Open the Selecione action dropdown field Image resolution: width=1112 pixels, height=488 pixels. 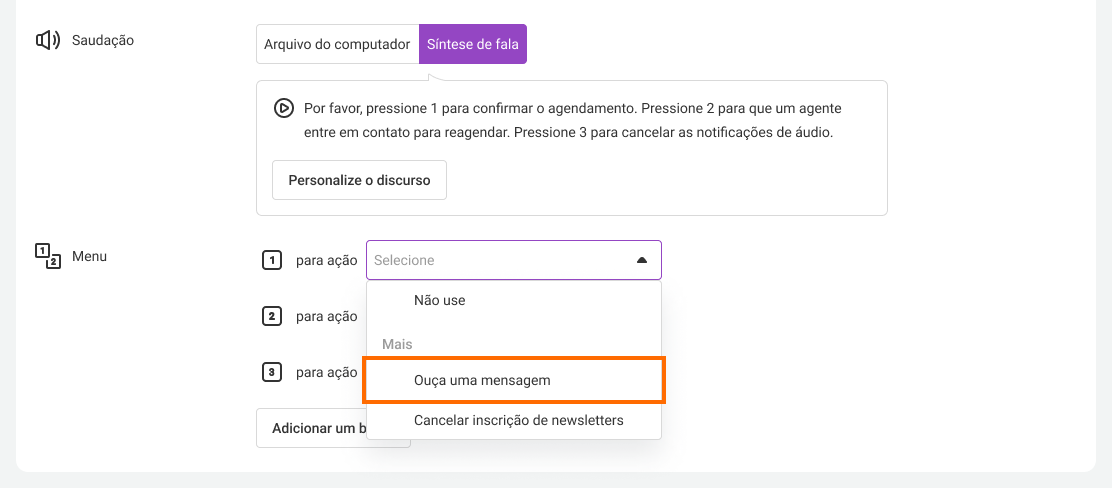513,260
